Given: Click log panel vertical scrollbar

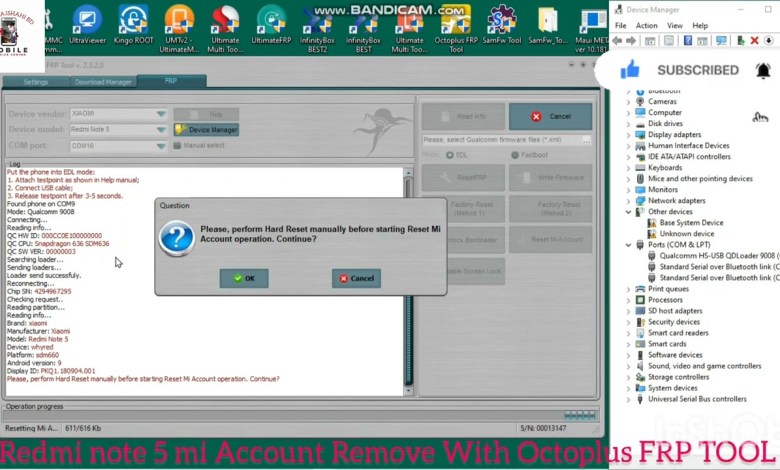Looking at the screenshot, I should (x=408, y=281).
